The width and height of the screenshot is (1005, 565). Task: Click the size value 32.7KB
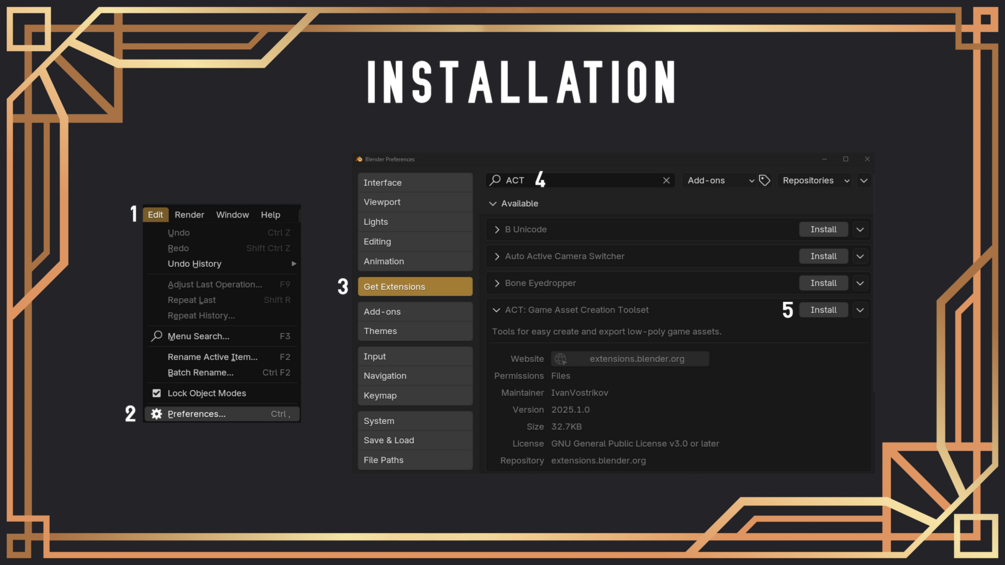click(567, 427)
